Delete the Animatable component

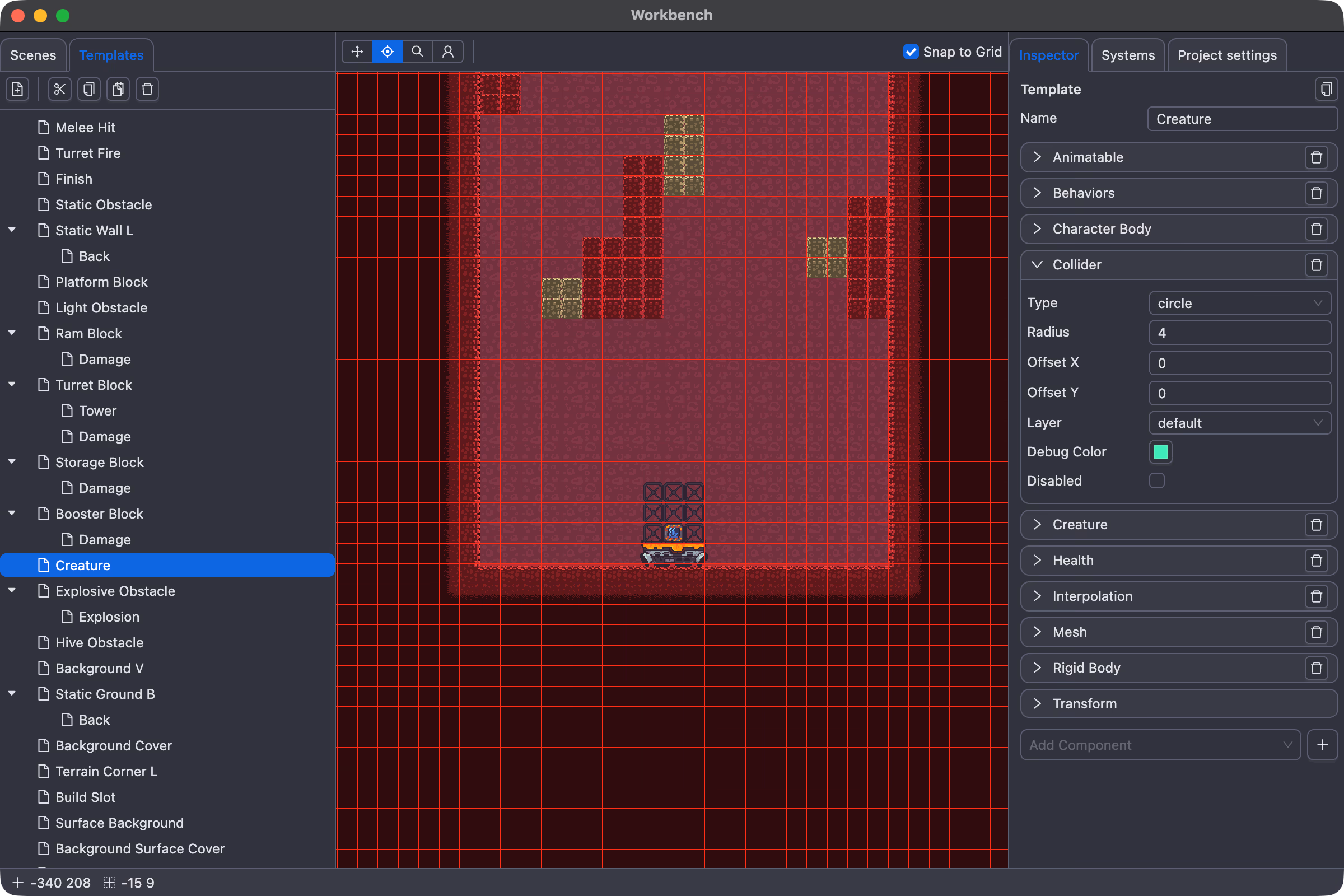pyautogui.click(x=1317, y=157)
